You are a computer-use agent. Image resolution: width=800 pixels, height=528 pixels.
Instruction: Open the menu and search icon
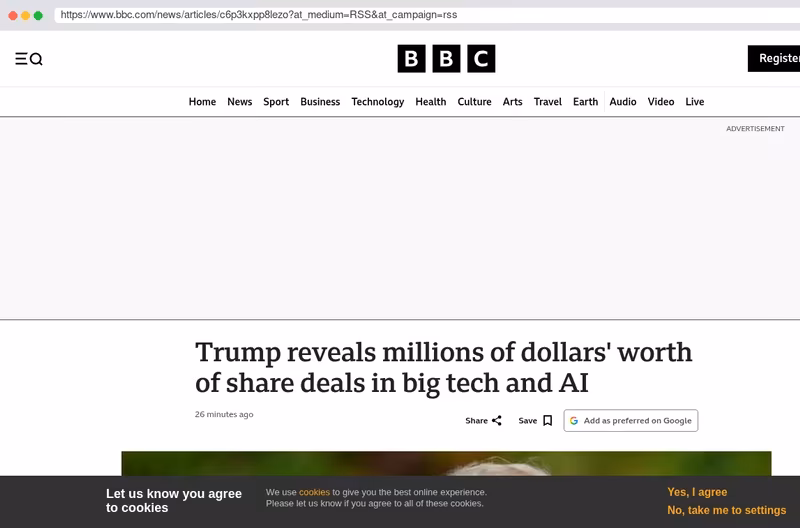(x=29, y=59)
